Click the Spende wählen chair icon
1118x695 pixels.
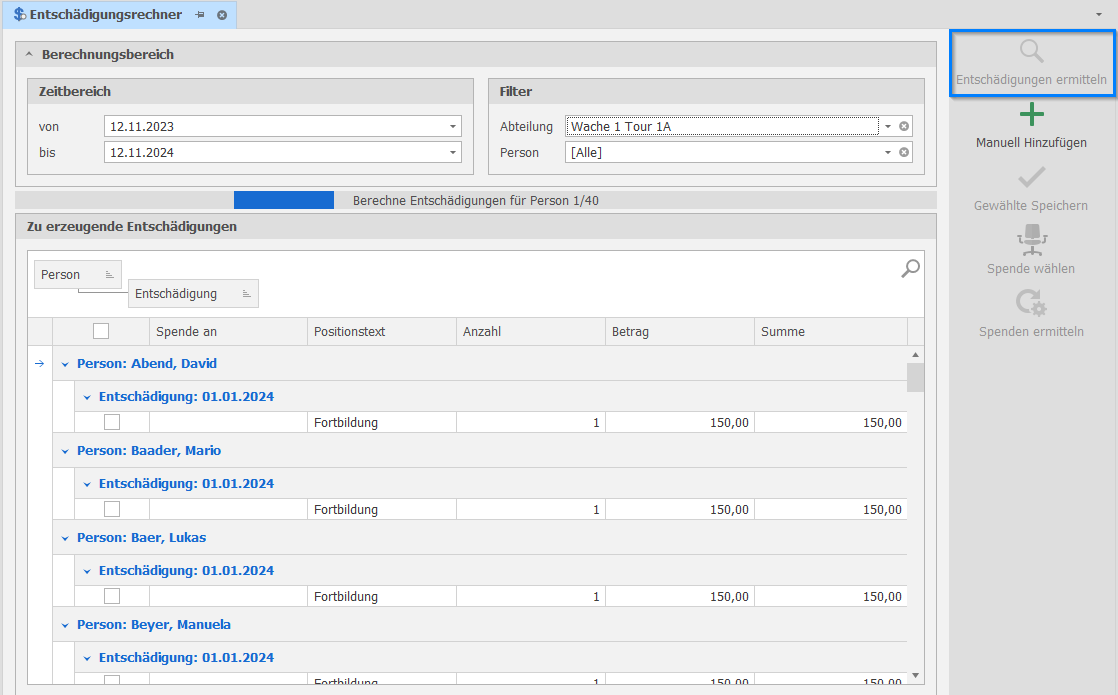point(1031,240)
